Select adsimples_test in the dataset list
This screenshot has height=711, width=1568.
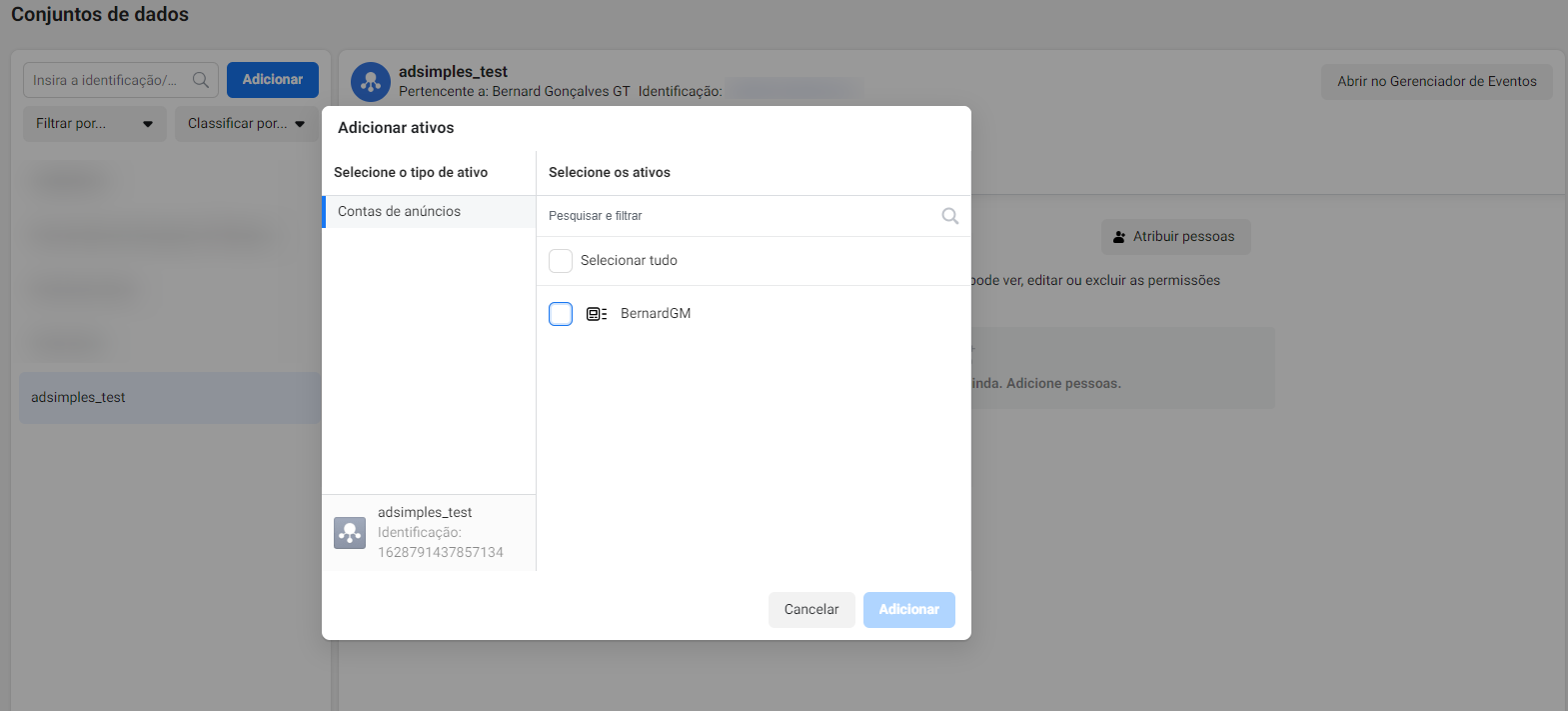(170, 398)
